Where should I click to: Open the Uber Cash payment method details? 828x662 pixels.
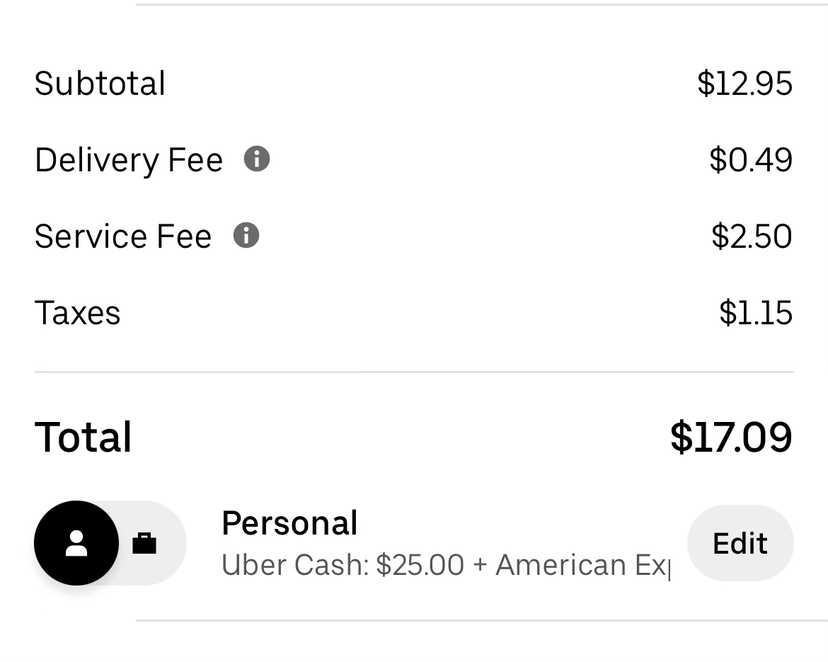click(340, 563)
